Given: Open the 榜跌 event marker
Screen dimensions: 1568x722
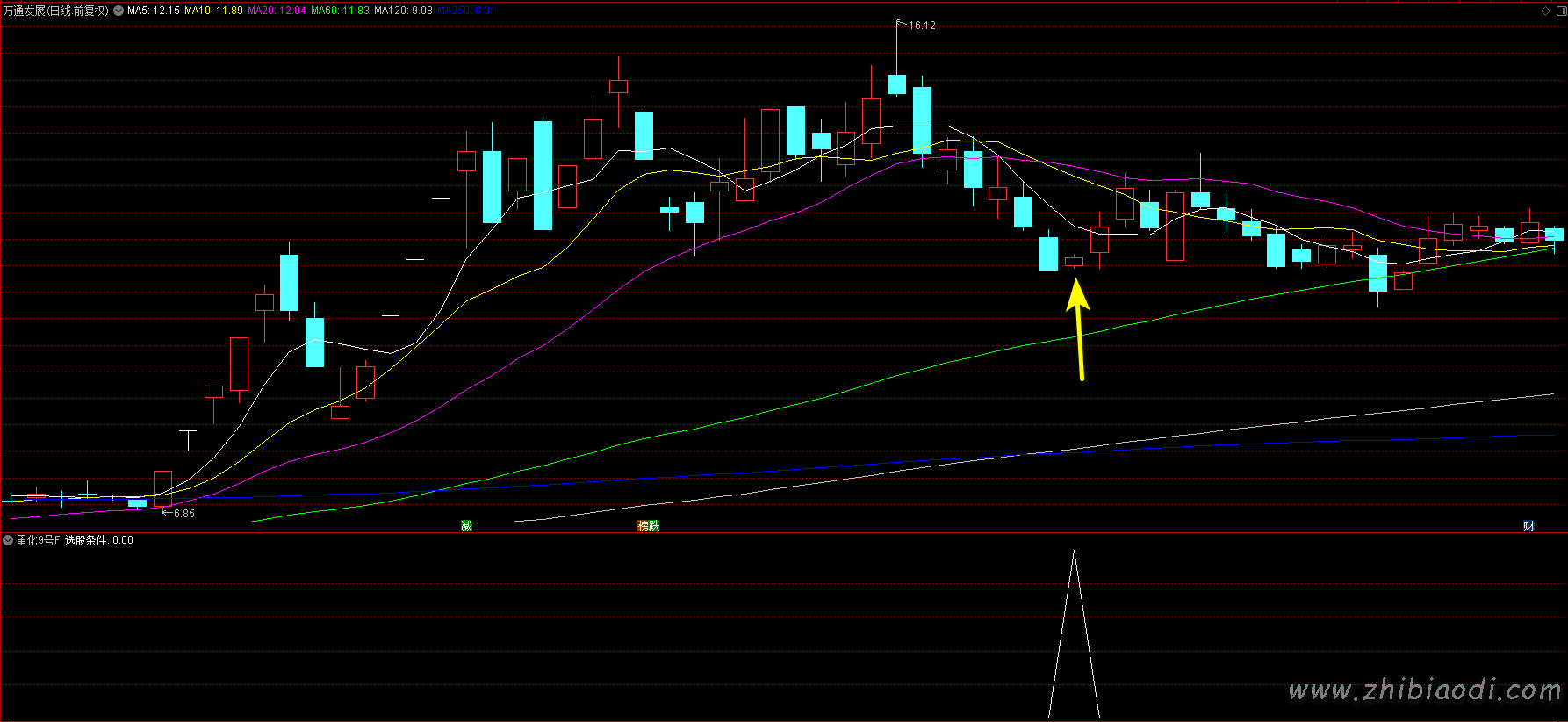Looking at the screenshot, I should [648, 525].
